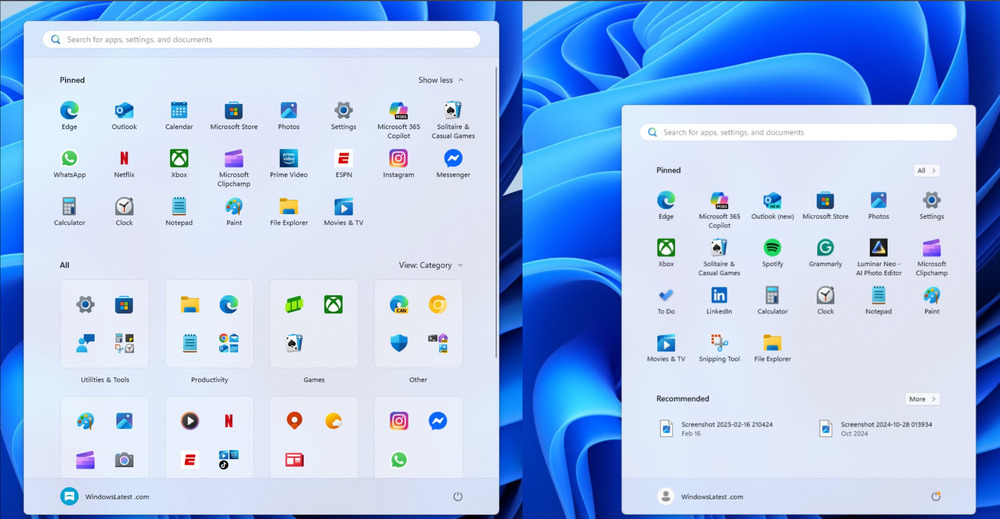1000x519 pixels.
Task: Open Calendar pinned app
Action: [179, 115]
